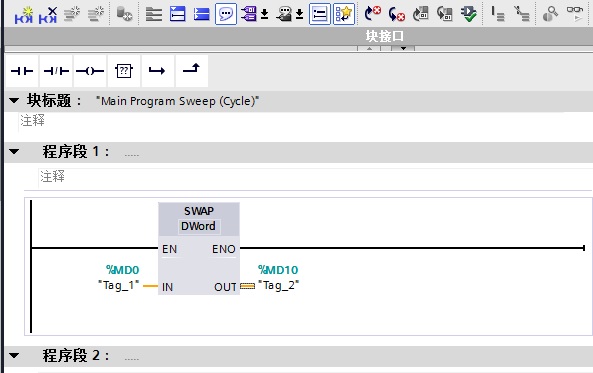Click the Reset start values database icon
Image resolution: width=593 pixels, height=373 pixels.
click(x=124, y=14)
